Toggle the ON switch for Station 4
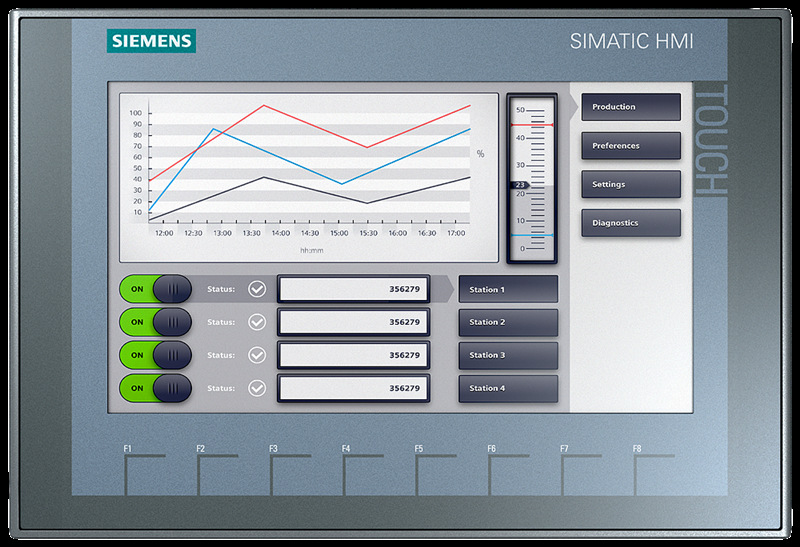This screenshot has width=800, height=547. [x=155, y=388]
